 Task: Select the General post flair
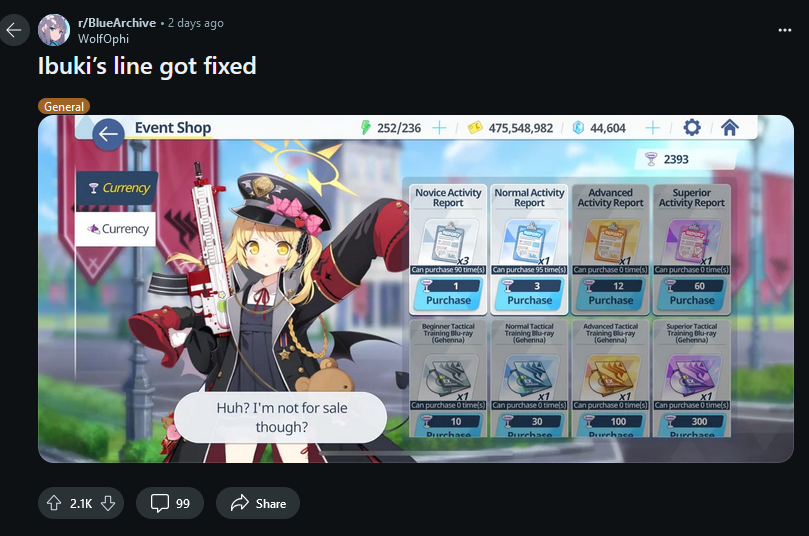[x=64, y=106]
